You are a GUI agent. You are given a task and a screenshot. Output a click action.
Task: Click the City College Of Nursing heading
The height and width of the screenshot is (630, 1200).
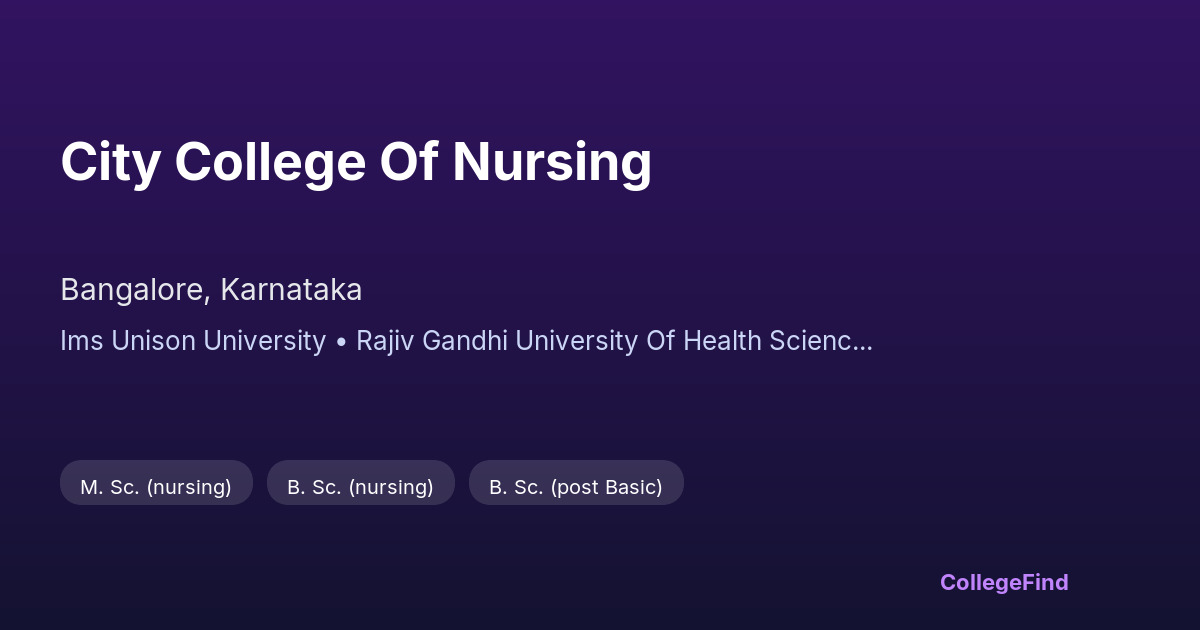point(356,162)
